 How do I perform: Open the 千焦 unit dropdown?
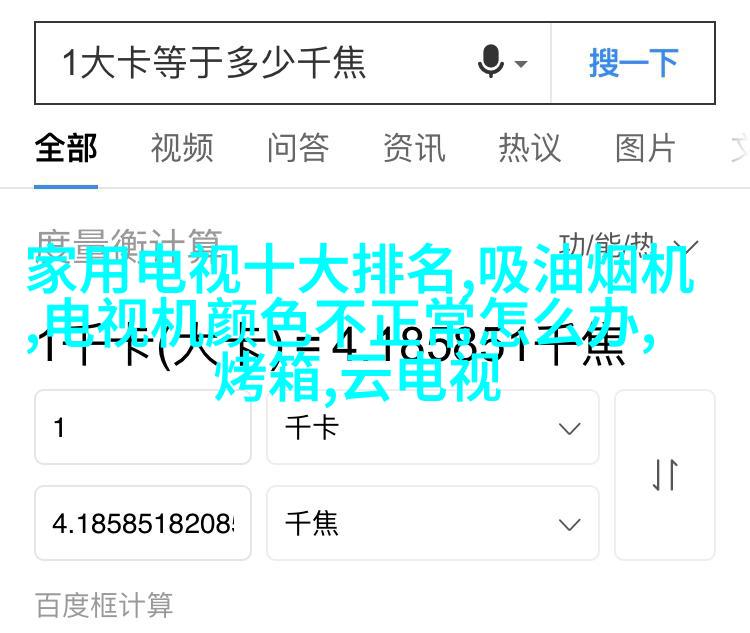click(432, 523)
